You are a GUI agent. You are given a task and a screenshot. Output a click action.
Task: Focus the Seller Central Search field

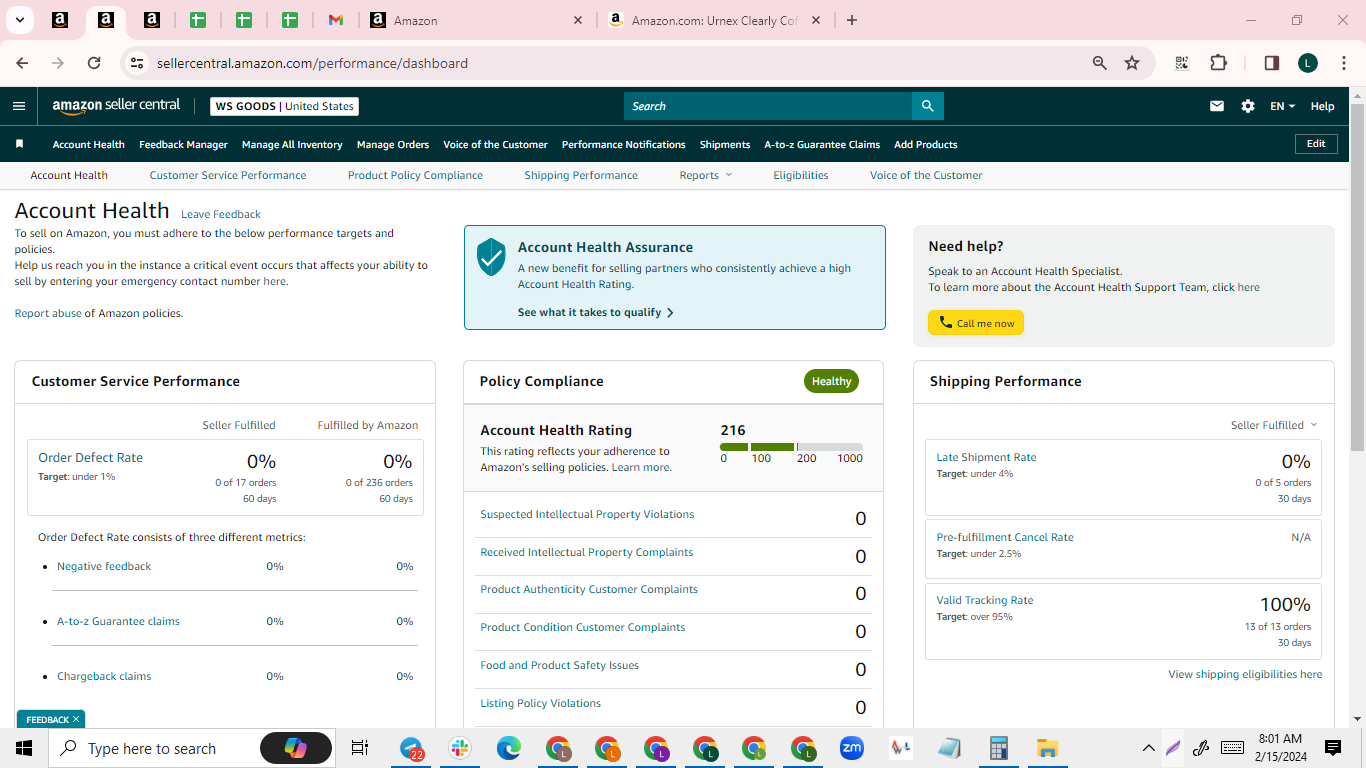[768, 106]
